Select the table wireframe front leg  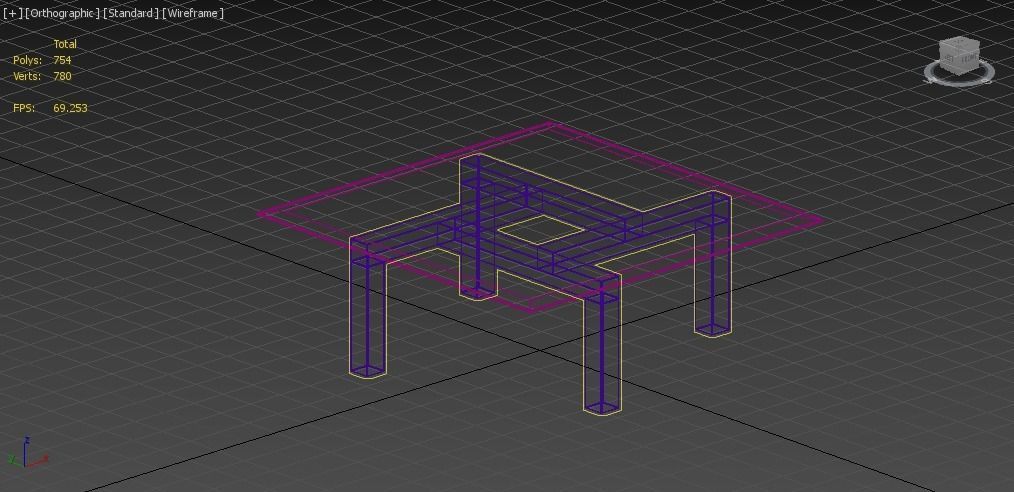coord(601,346)
